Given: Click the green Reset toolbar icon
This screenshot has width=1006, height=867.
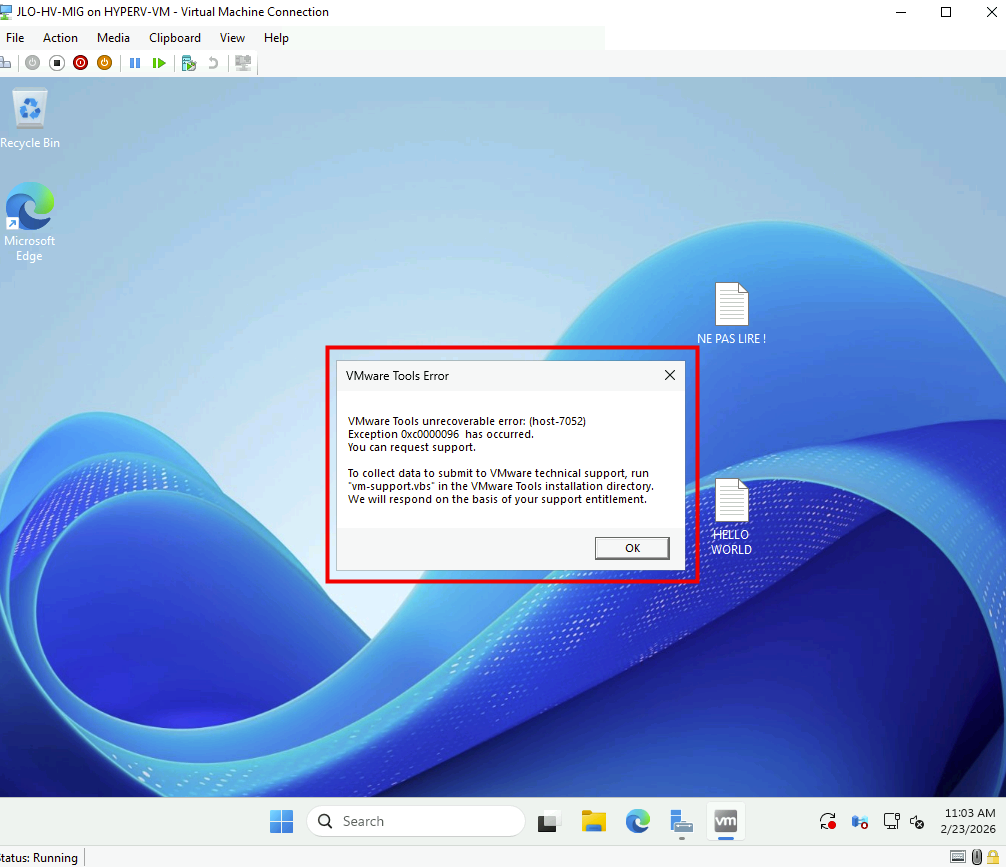Looking at the screenshot, I should click(x=159, y=63).
